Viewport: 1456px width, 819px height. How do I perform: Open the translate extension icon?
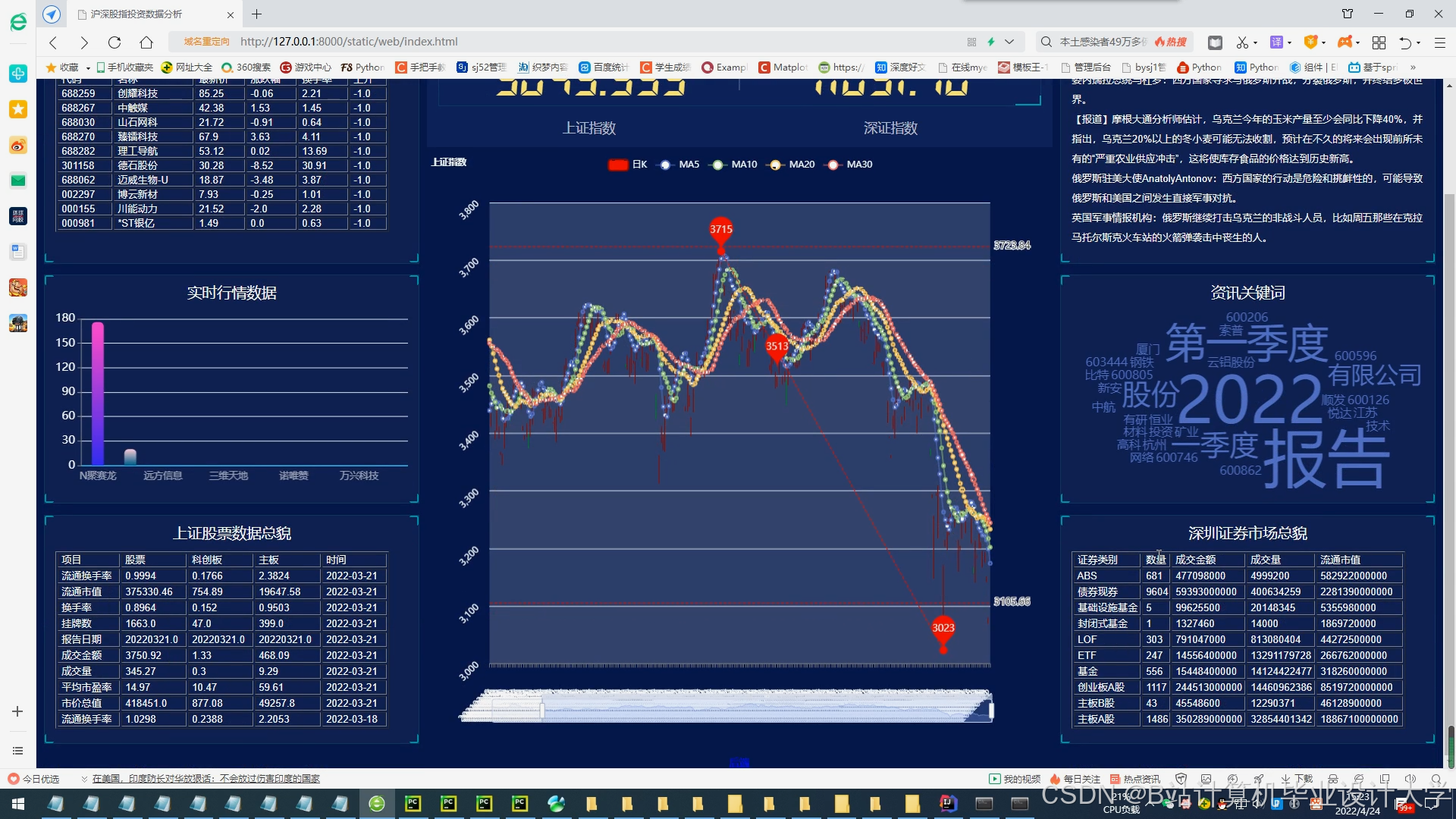tap(1276, 42)
